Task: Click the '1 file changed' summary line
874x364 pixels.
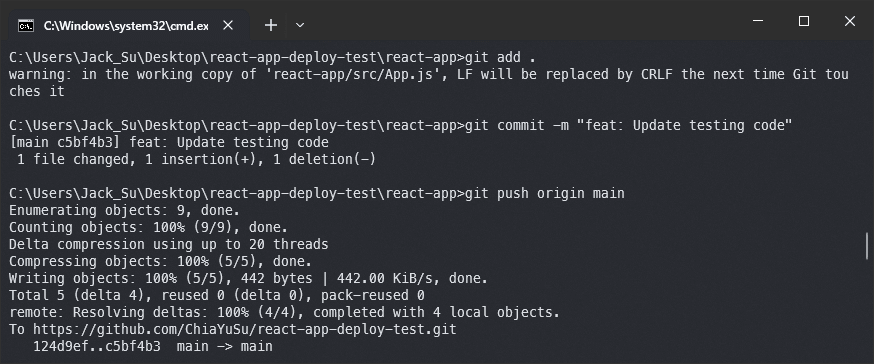Action: coord(192,159)
